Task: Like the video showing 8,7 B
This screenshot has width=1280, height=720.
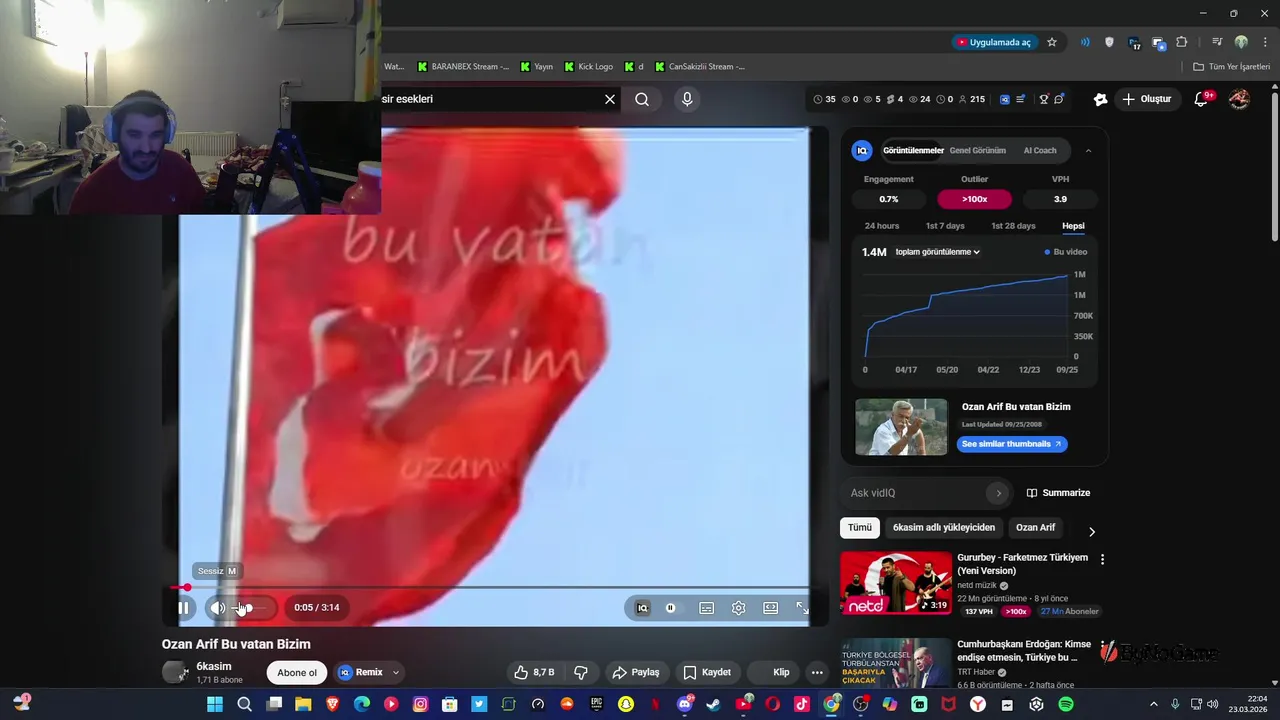Action: pos(534,672)
